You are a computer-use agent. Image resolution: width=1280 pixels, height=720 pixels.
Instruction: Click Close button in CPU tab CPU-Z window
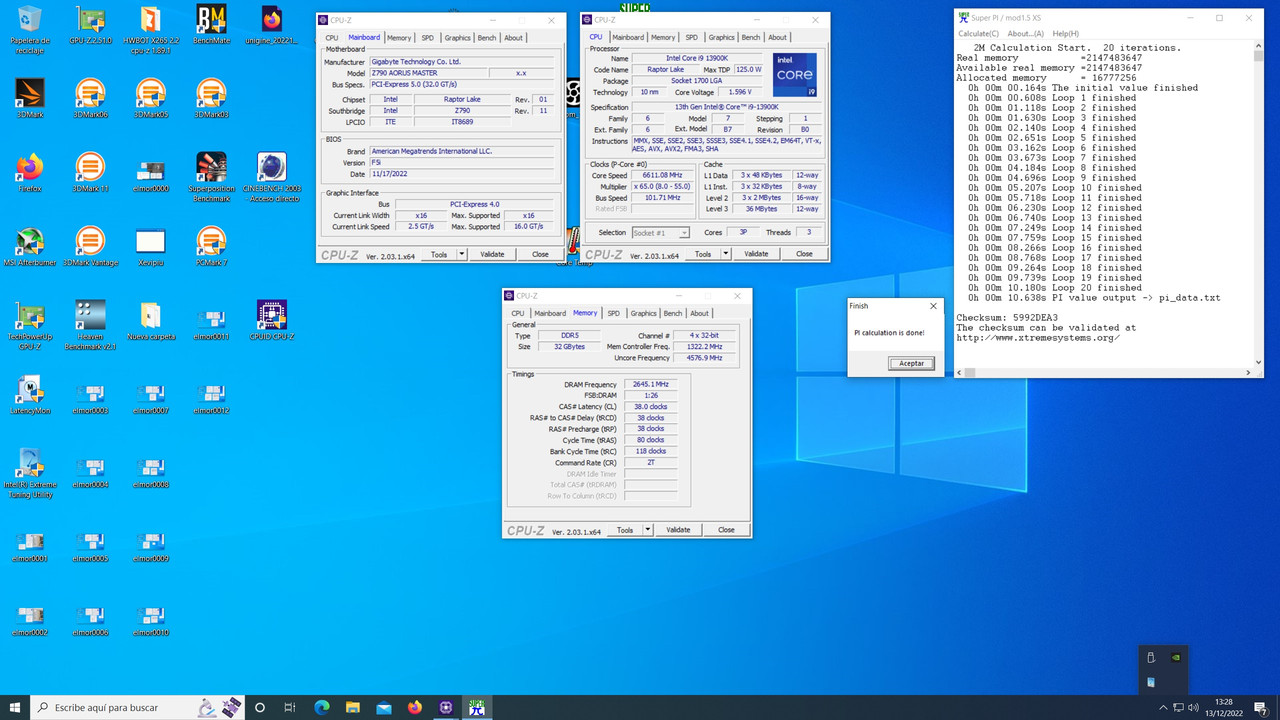coord(804,254)
